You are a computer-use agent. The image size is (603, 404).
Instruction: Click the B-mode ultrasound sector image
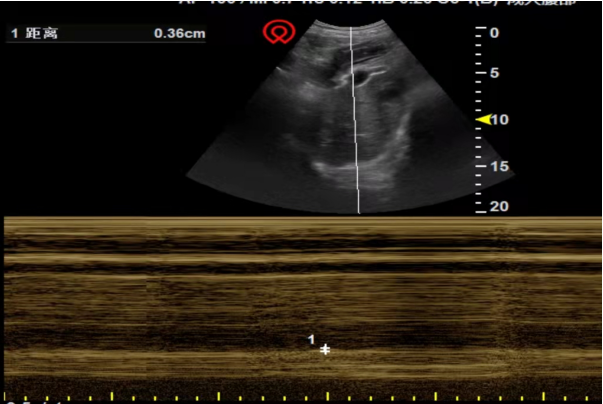(350, 116)
